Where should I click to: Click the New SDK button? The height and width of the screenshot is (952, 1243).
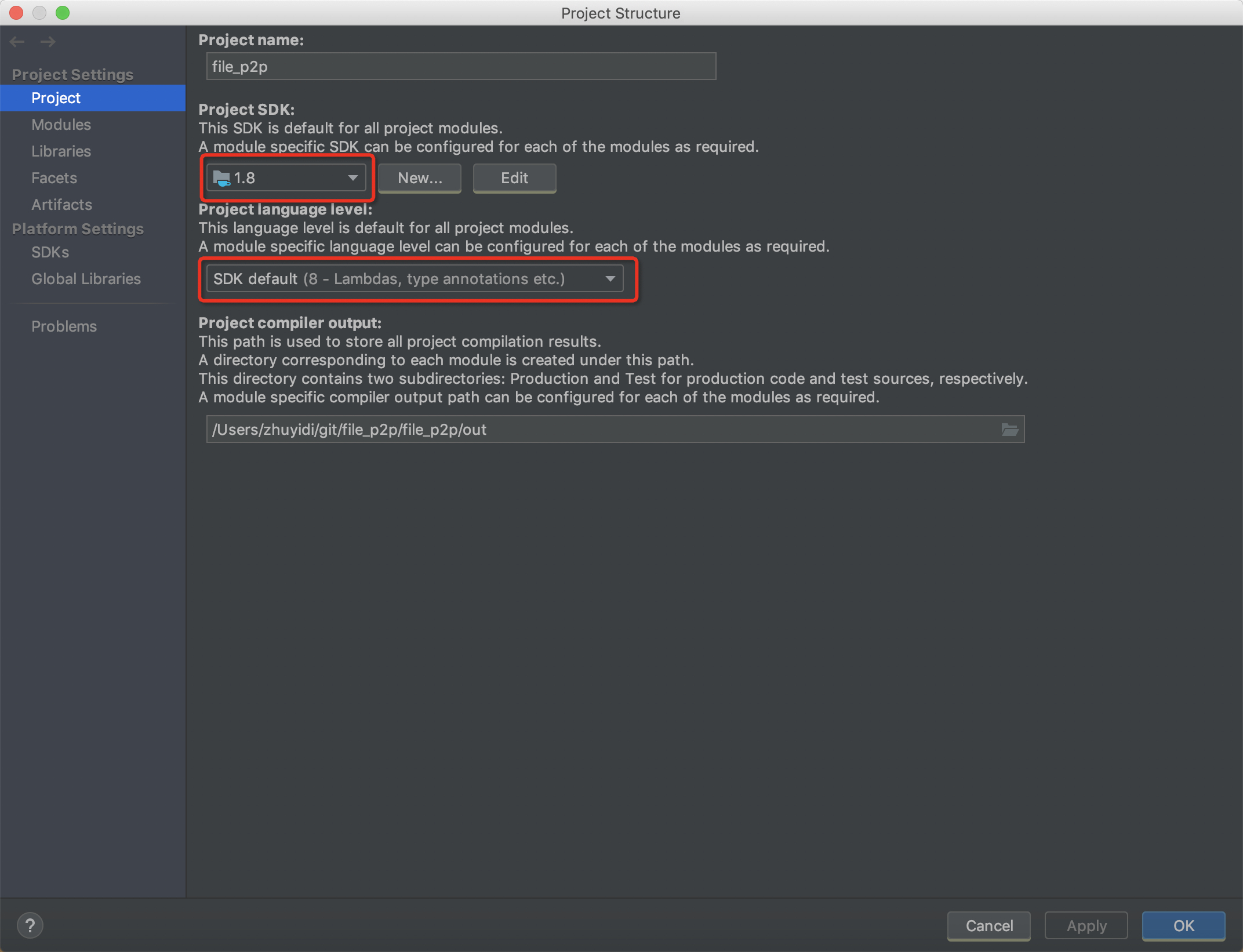(418, 177)
